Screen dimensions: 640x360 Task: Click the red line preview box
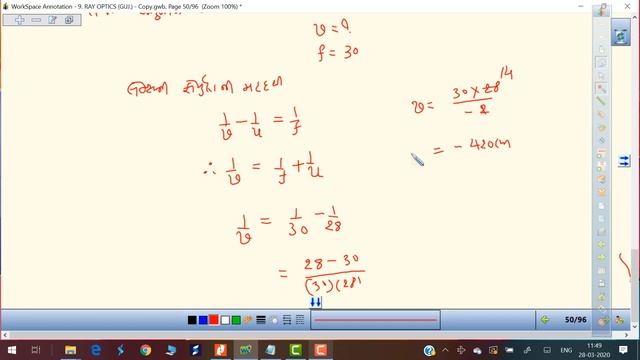[x=375, y=320]
